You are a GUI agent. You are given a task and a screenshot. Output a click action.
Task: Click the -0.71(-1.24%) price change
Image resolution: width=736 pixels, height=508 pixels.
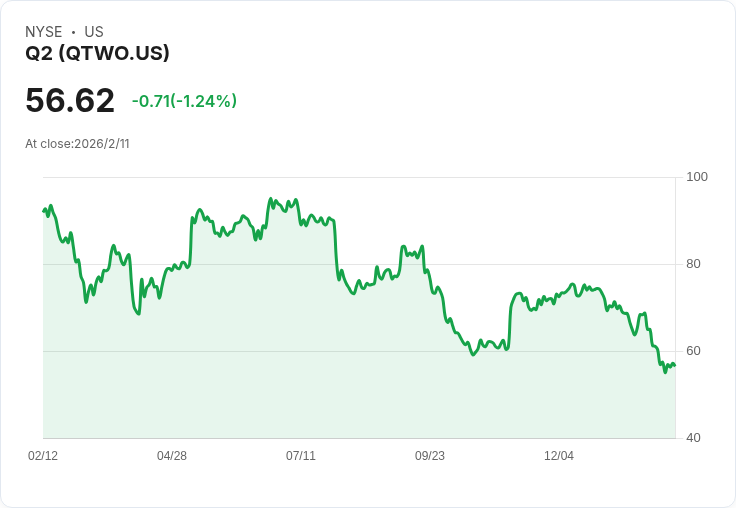184,101
